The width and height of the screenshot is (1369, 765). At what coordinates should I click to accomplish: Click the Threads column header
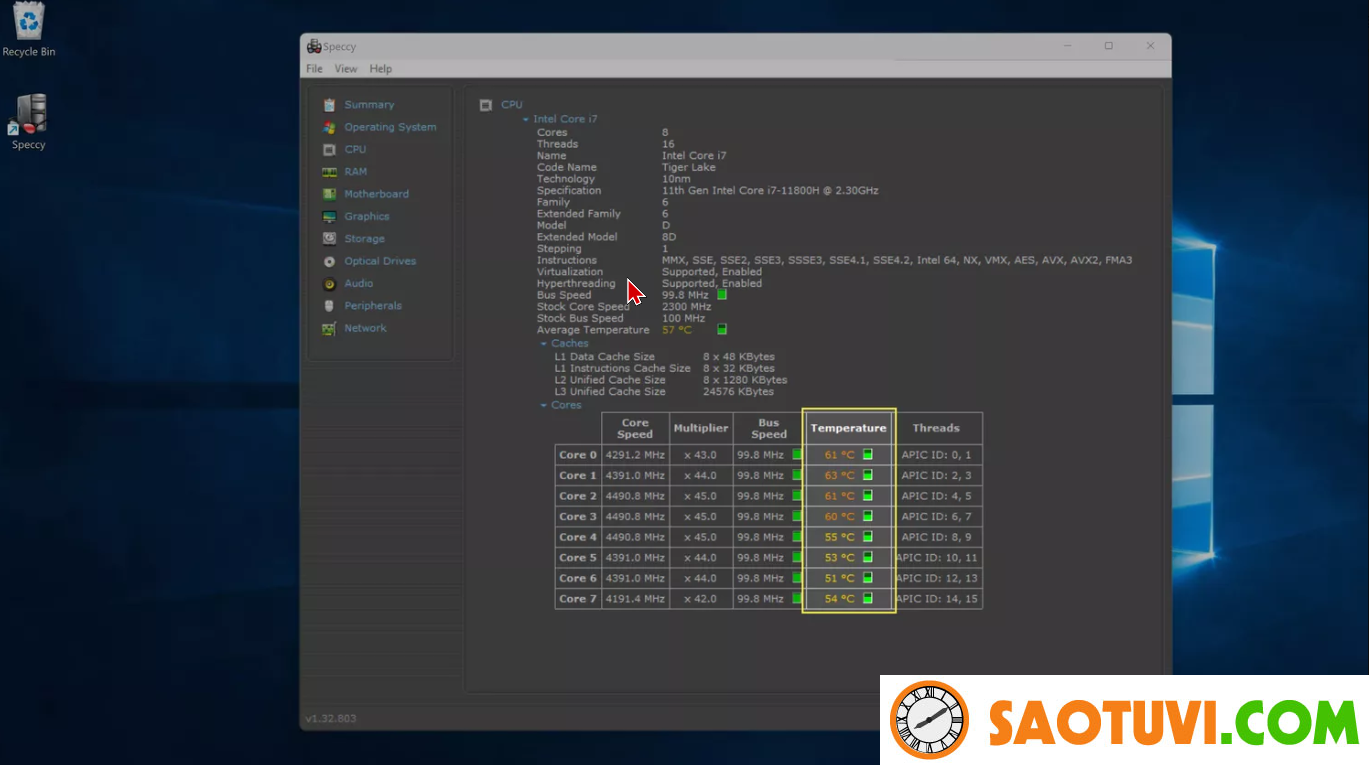[x=936, y=428]
